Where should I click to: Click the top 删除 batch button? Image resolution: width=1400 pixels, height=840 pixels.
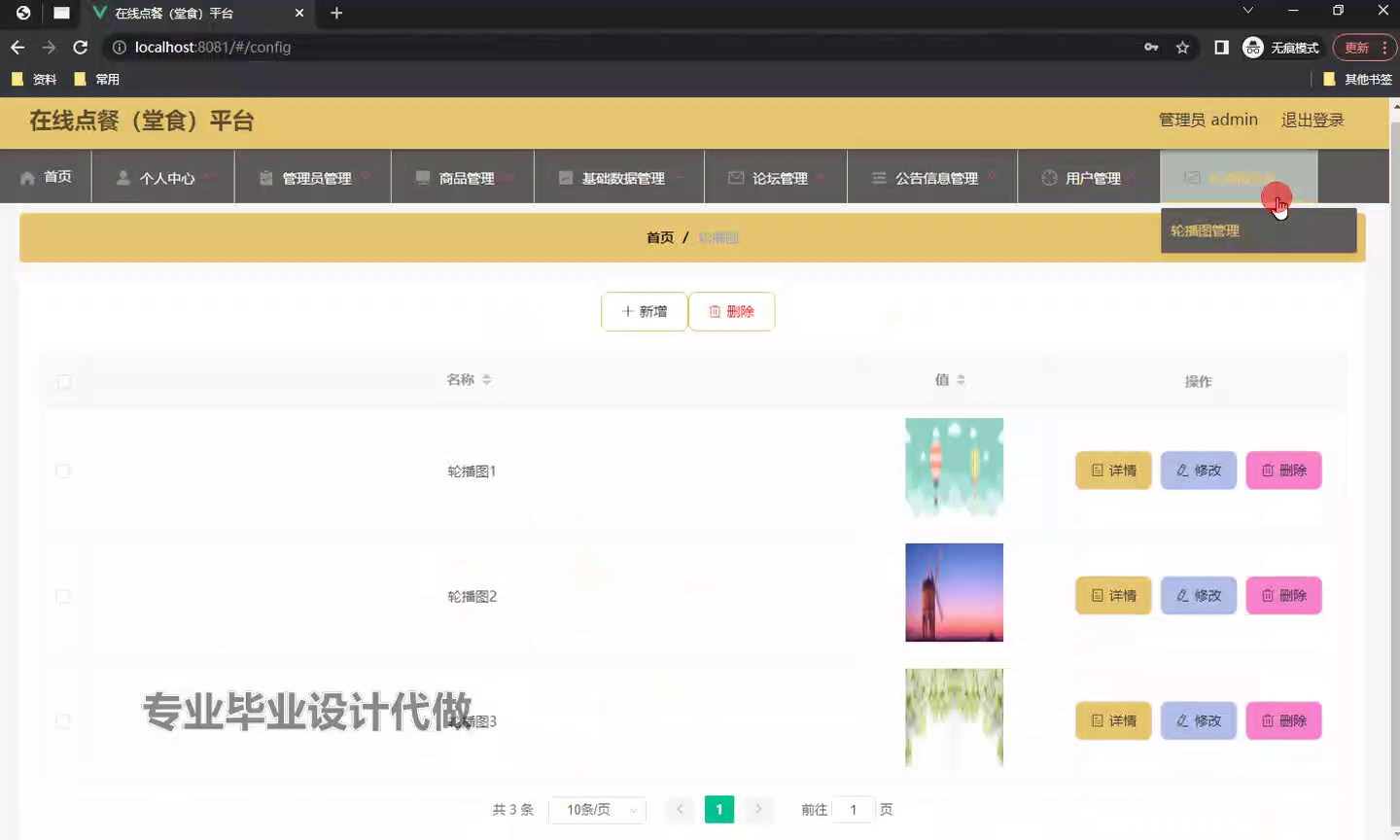731,311
